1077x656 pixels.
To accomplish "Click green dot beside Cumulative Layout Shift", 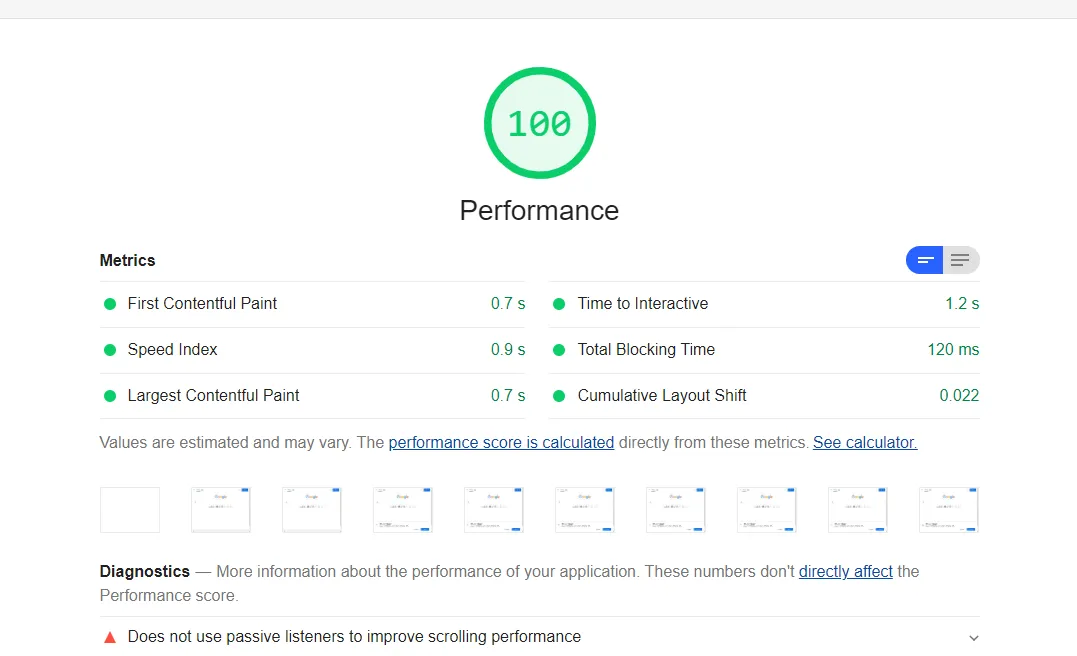I will point(559,396).
